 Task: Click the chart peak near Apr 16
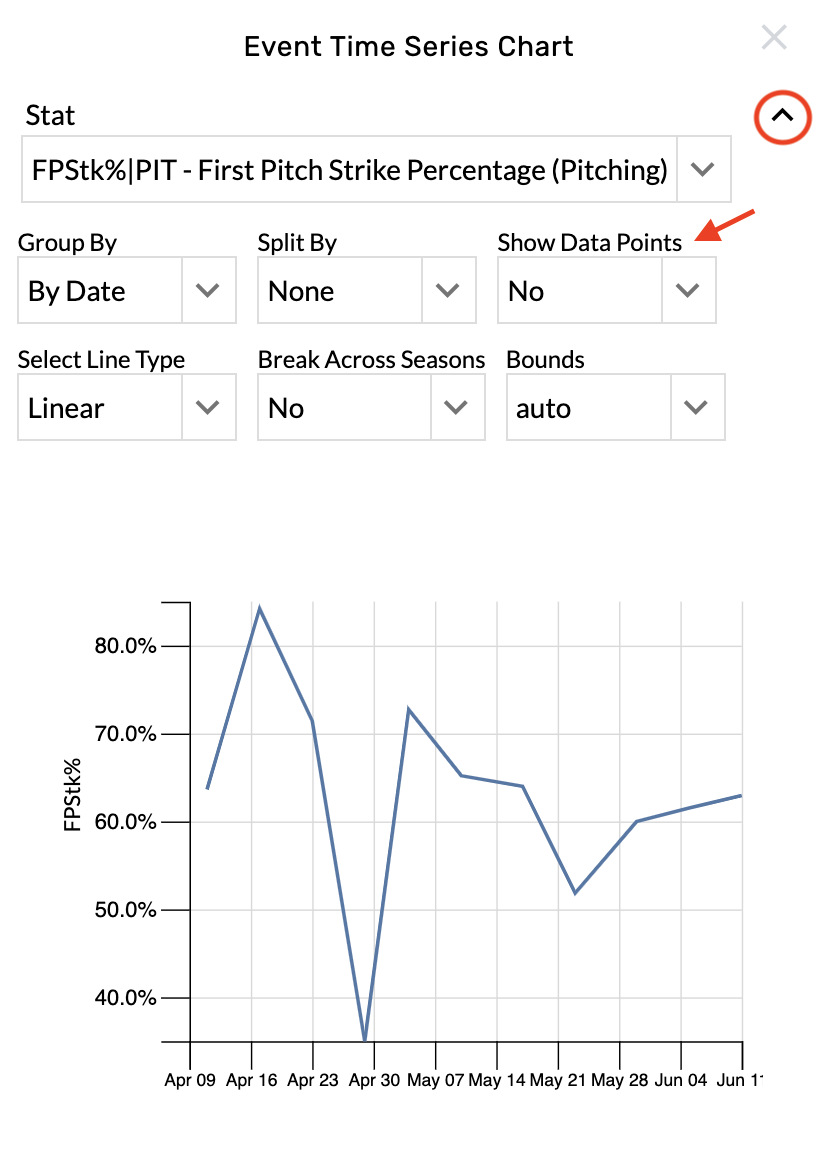(x=259, y=608)
